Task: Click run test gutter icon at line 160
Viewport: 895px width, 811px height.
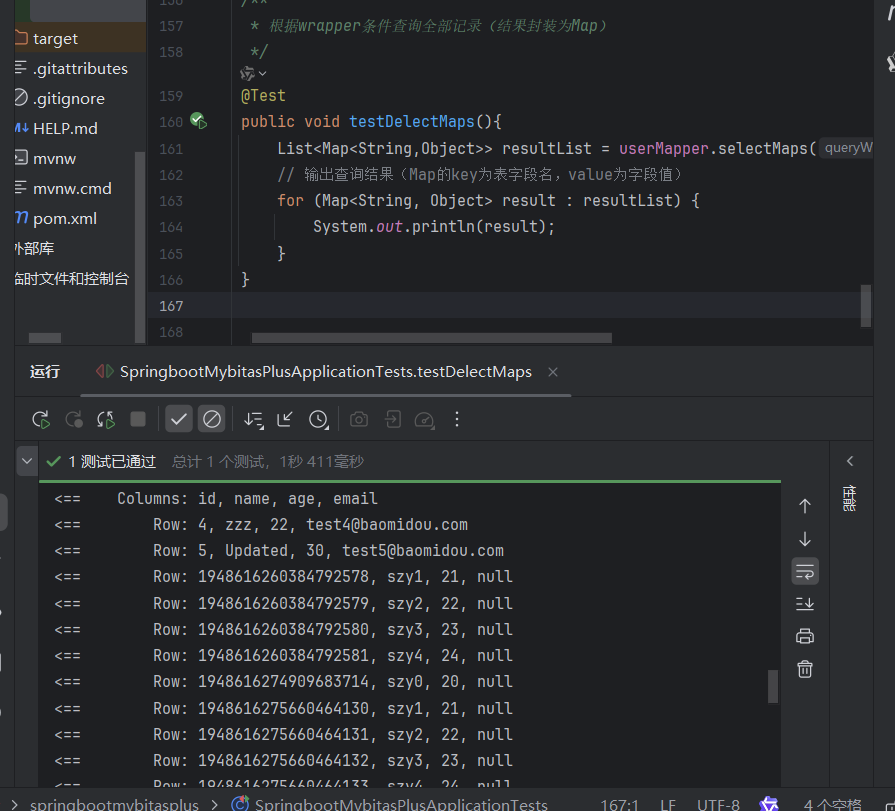Action: click(199, 121)
